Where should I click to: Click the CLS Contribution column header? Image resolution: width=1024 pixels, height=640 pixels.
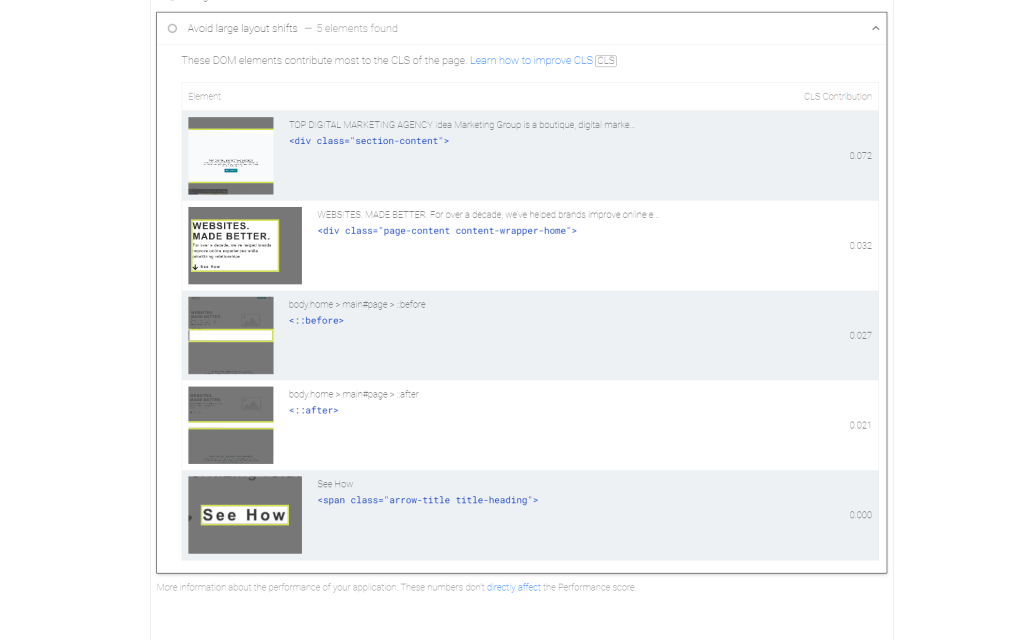(x=838, y=96)
